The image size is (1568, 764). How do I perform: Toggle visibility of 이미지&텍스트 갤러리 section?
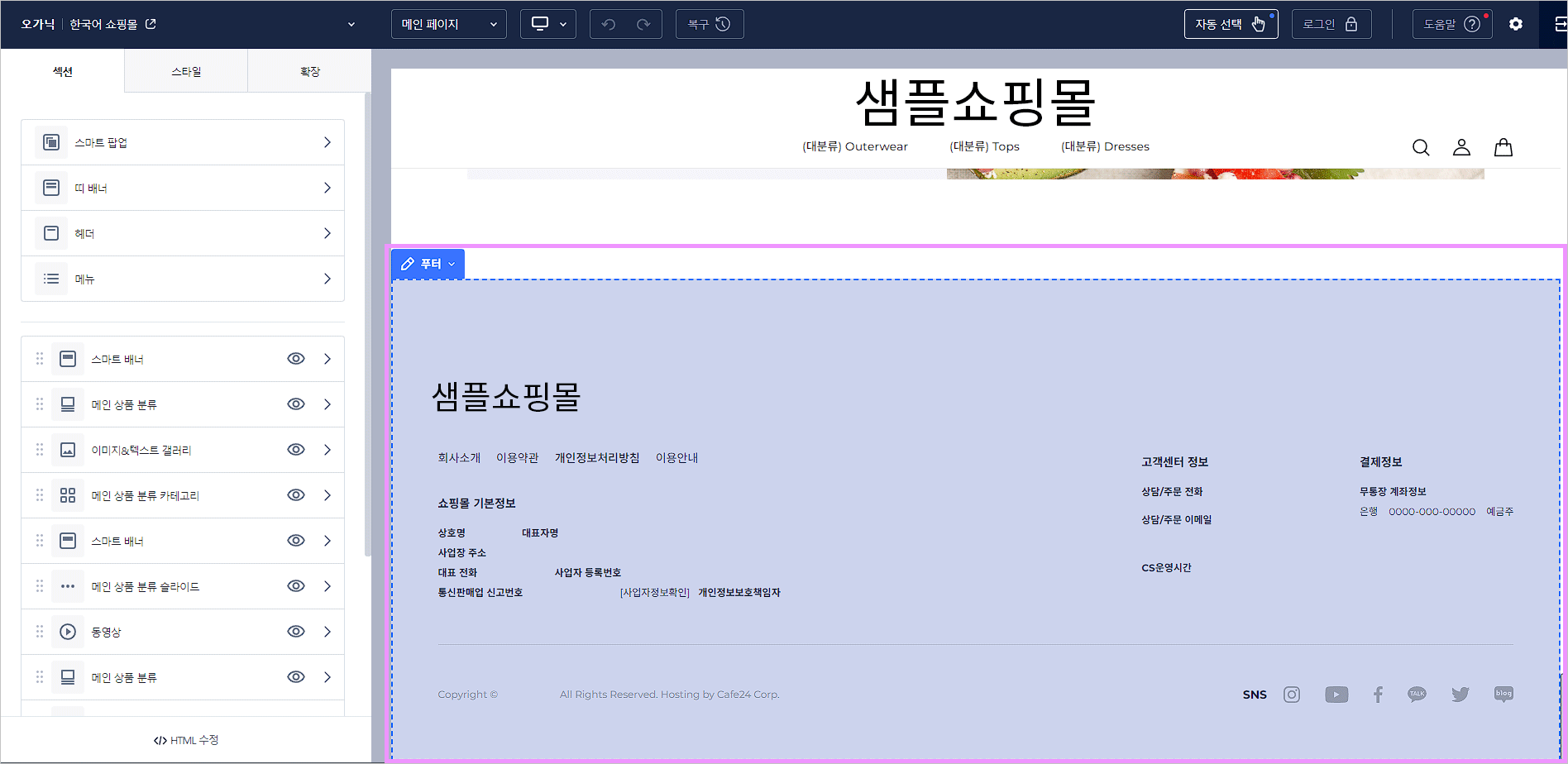pos(295,449)
